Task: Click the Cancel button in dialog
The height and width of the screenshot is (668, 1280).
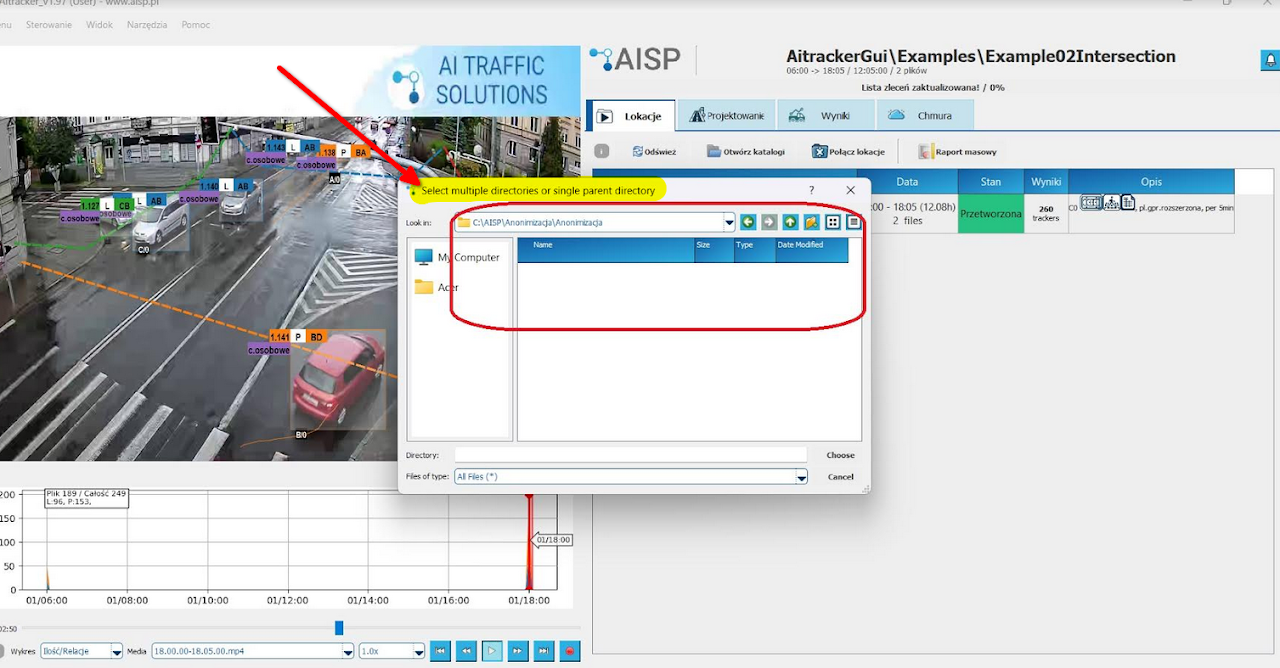Action: (x=841, y=477)
